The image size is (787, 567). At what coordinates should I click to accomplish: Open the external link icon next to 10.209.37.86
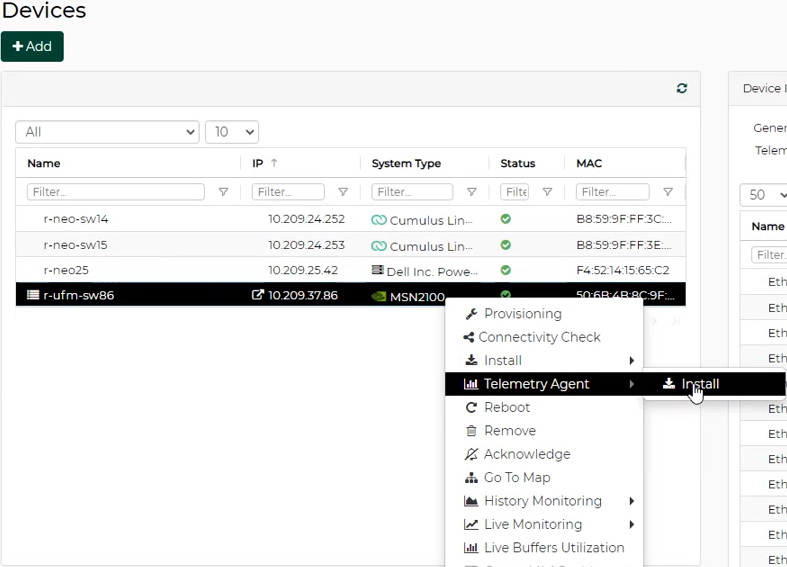(x=258, y=295)
